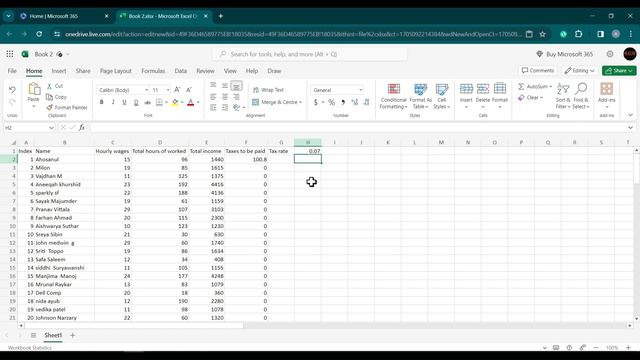Expand the Name Box dropdown arrow

coord(51,128)
